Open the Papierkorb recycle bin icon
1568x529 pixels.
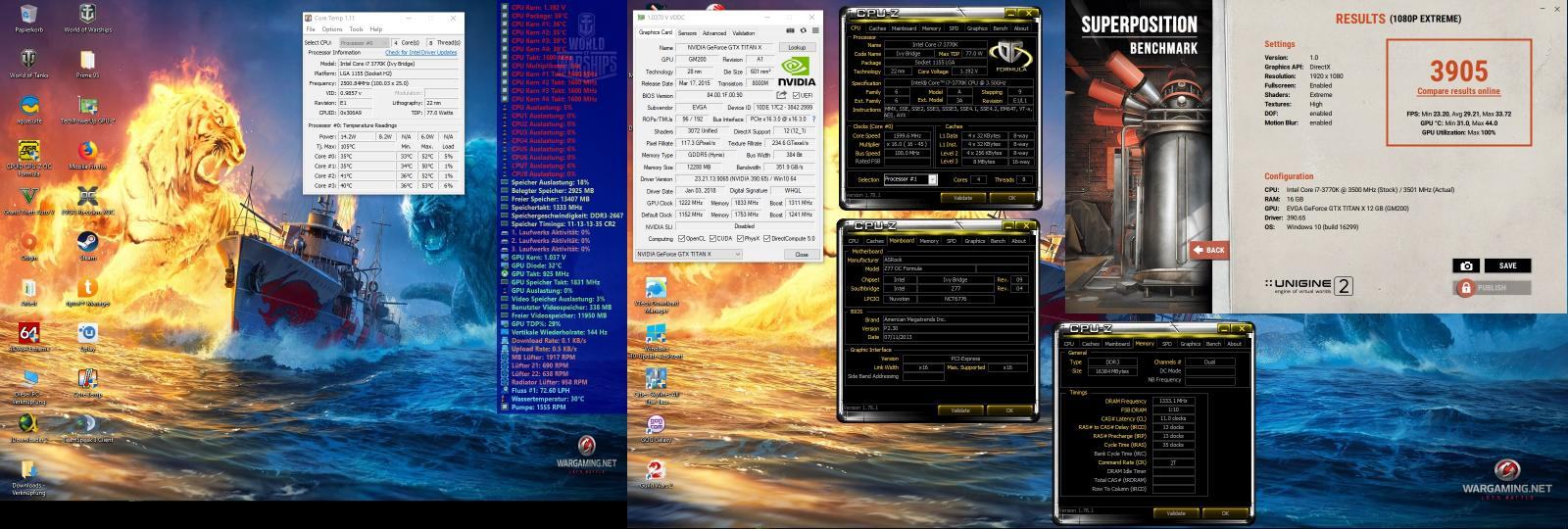coord(28,19)
